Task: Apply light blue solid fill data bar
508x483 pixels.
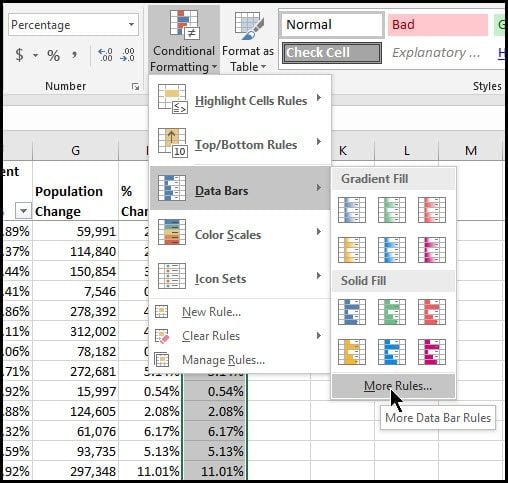Action: tap(392, 352)
